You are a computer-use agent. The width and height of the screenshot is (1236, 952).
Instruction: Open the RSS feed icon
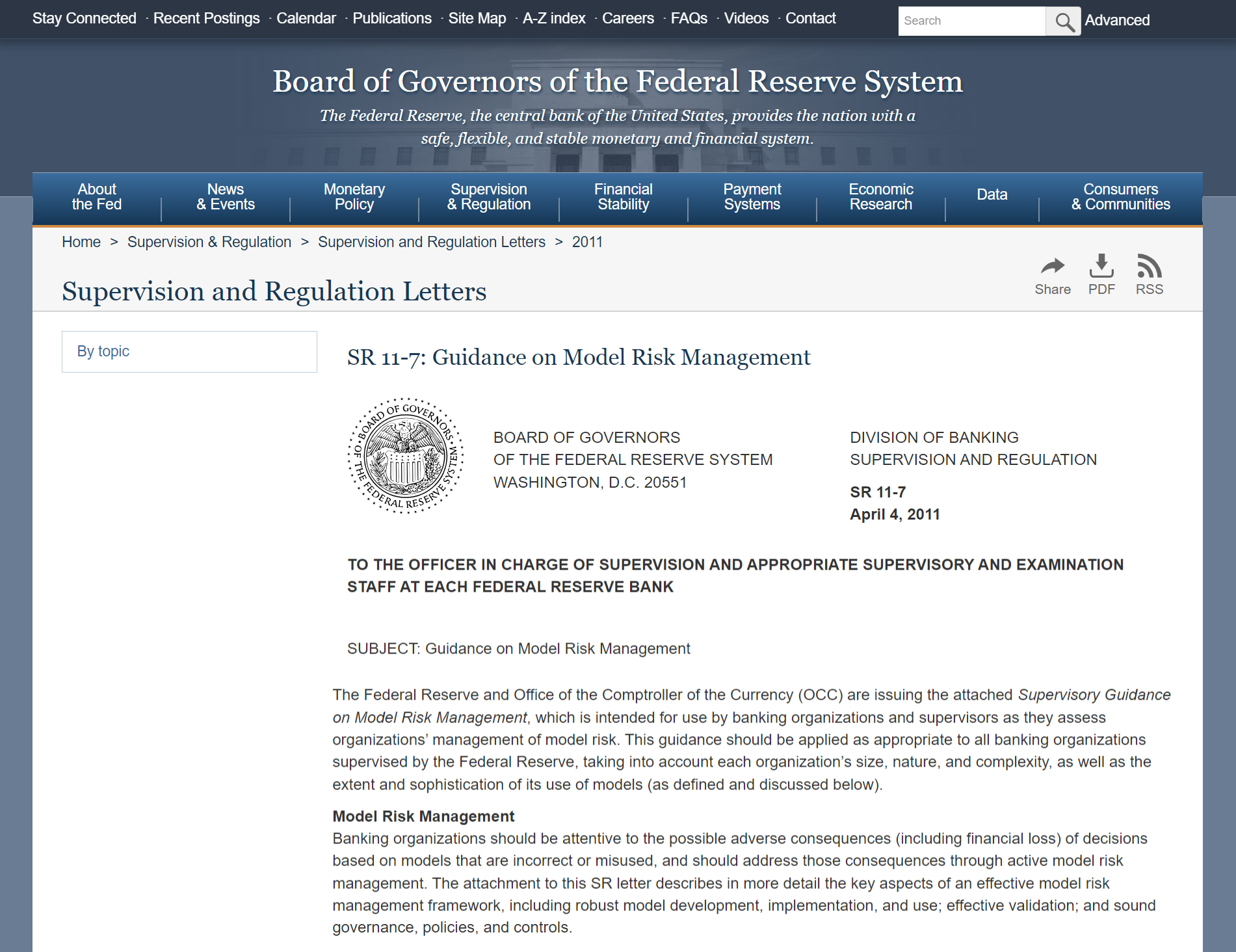1150,275
